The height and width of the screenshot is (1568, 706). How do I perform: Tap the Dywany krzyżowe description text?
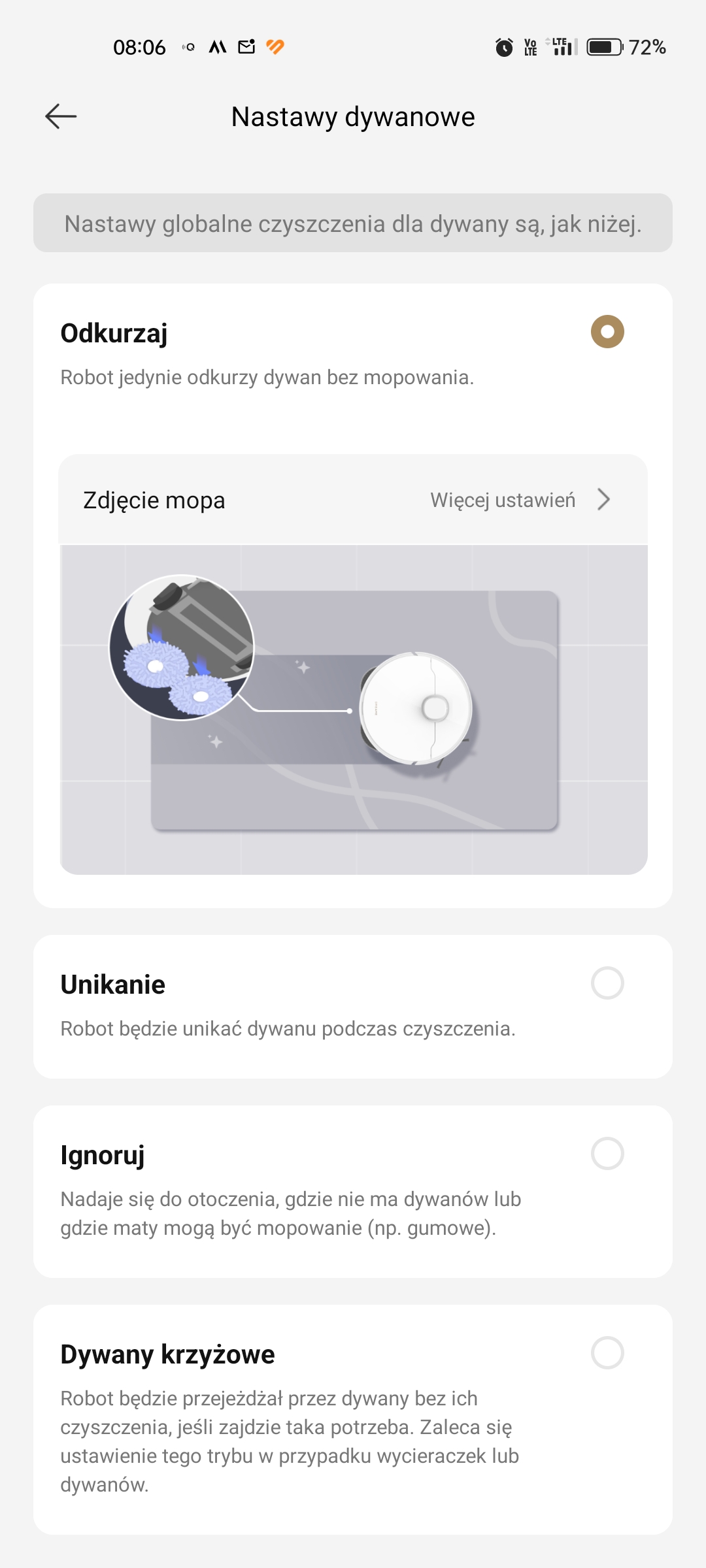pos(290,1441)
